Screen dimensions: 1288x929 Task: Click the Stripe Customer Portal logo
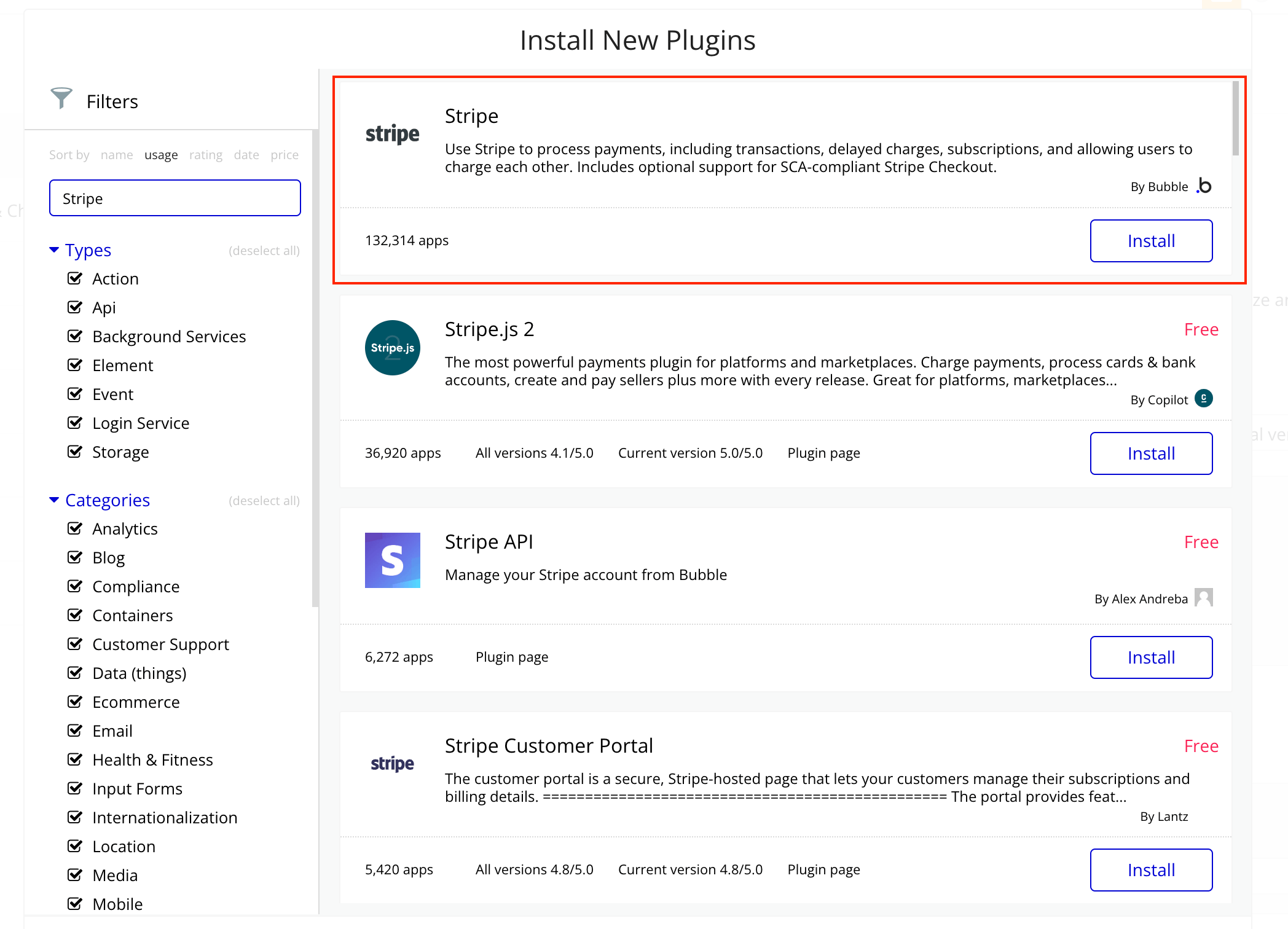pos(392,764)
